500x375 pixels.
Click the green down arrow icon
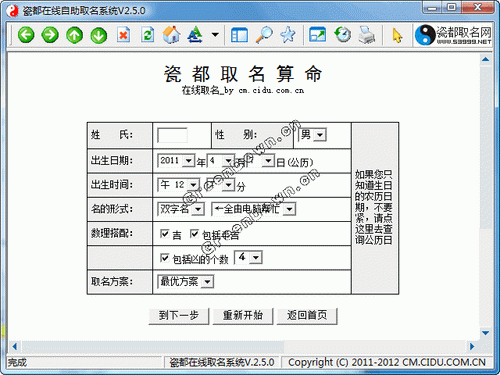tap(99, 35)
